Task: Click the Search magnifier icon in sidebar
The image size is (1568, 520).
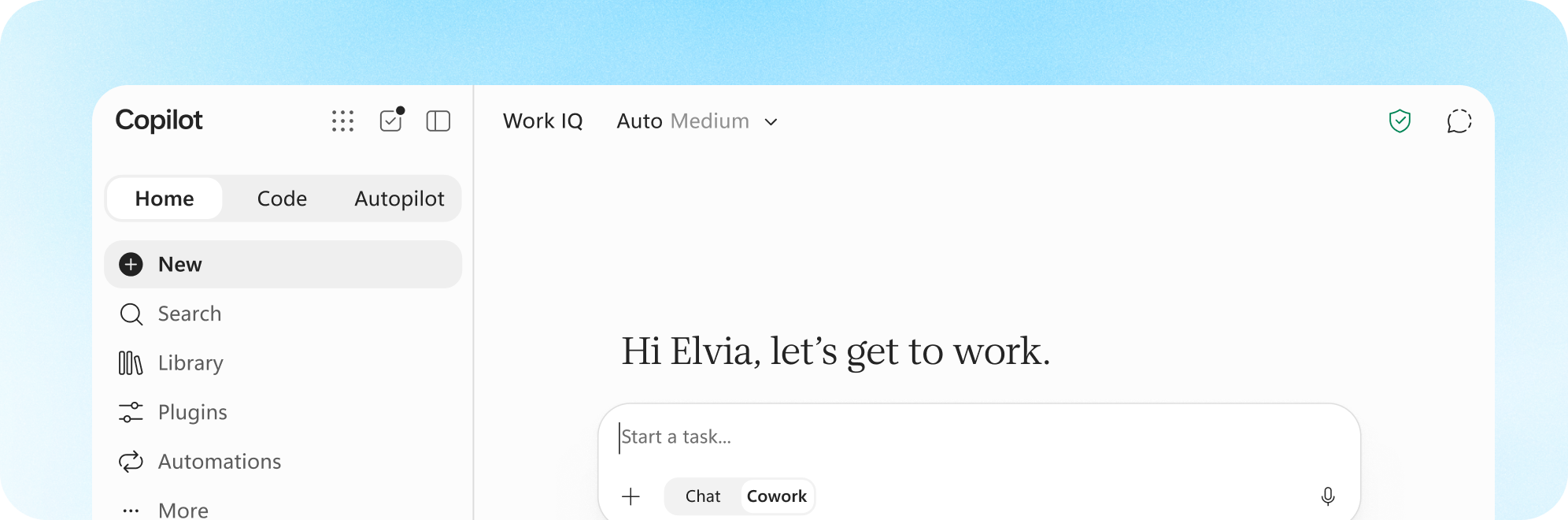Action: point(131,314)
